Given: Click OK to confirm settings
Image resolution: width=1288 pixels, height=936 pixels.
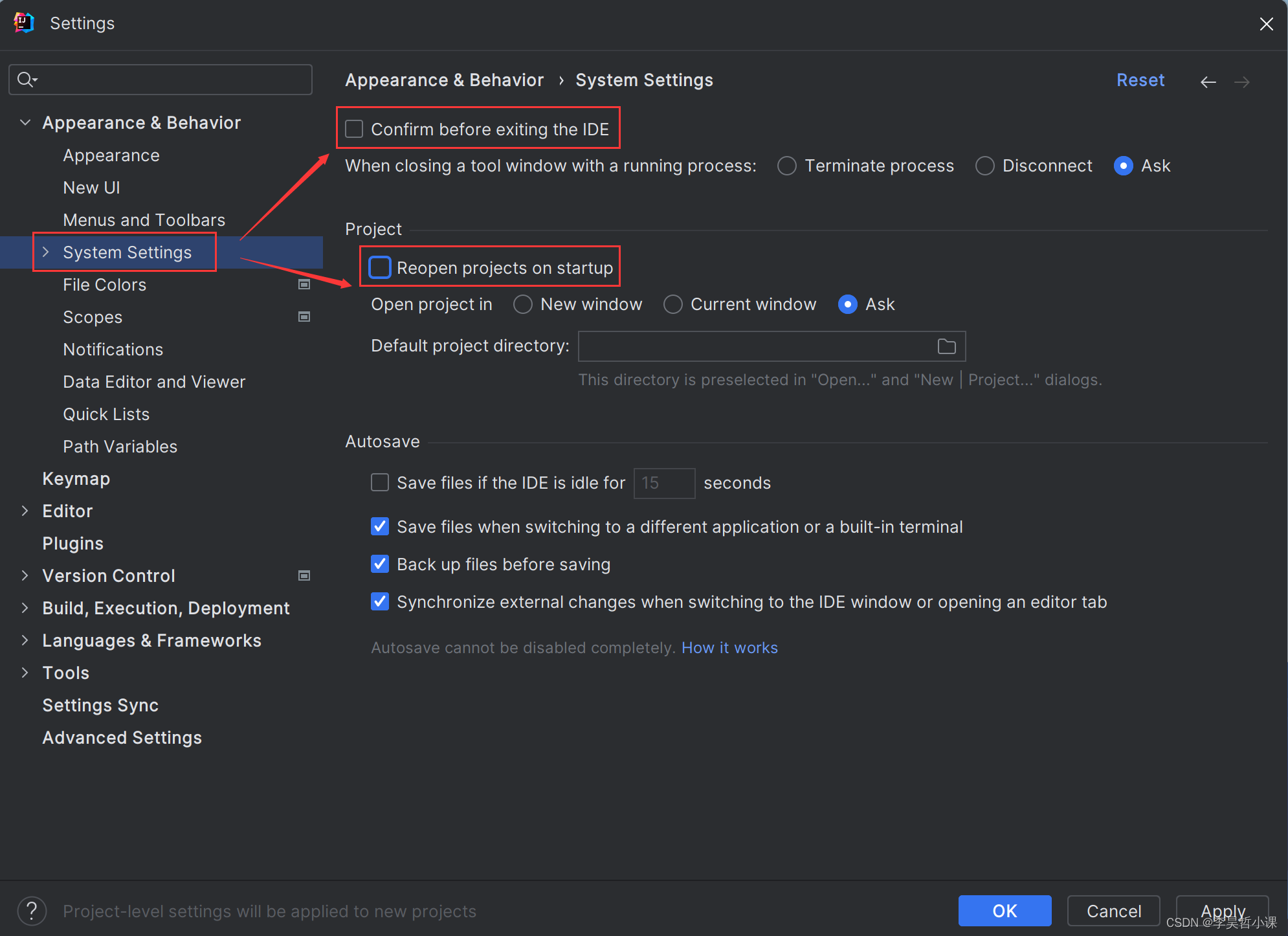Looking at the screenshot, I should pyautogui.click(x=1005, y=911).
